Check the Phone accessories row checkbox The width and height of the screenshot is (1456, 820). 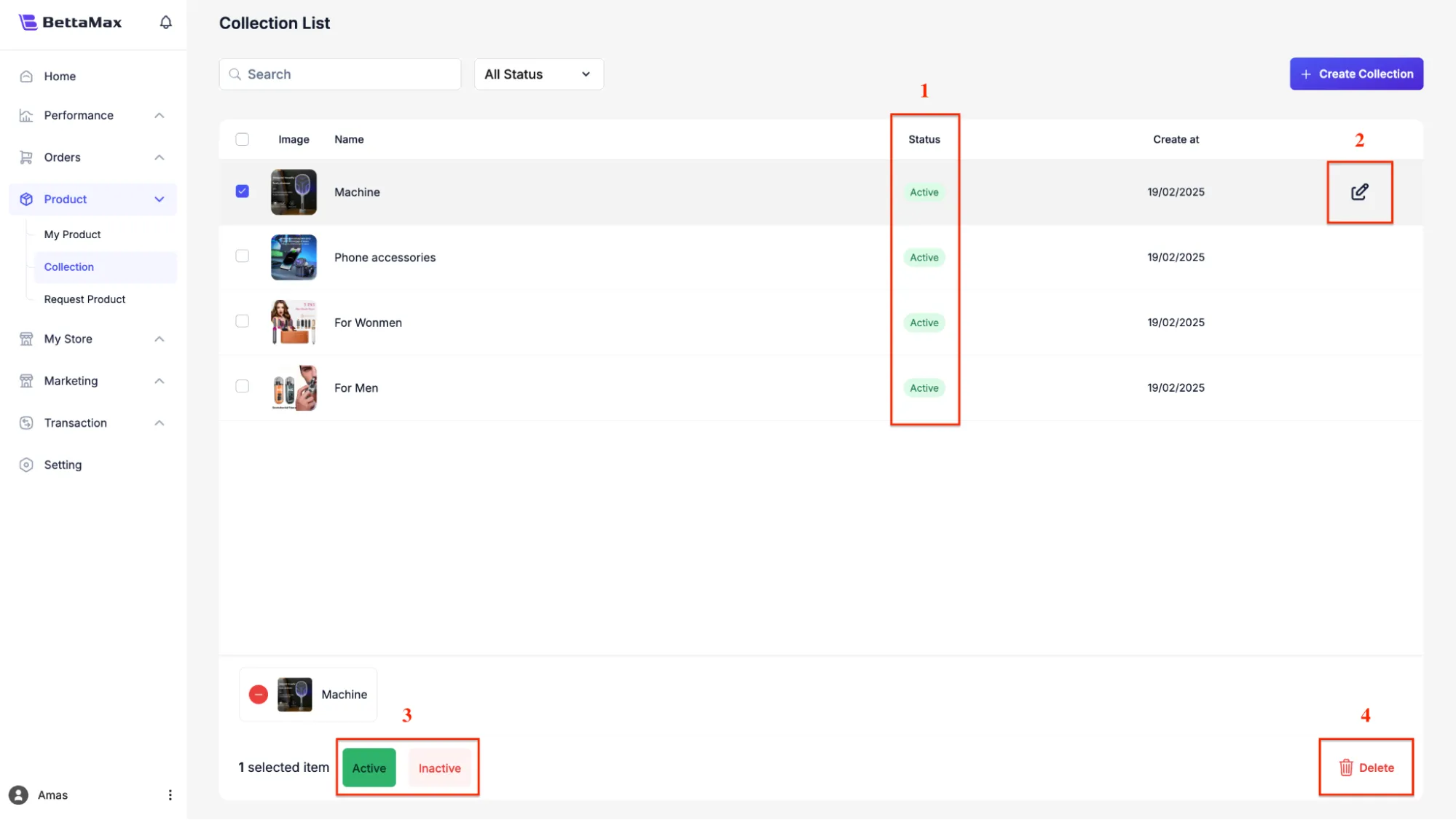pyautogui.click(x=243, y=256)
